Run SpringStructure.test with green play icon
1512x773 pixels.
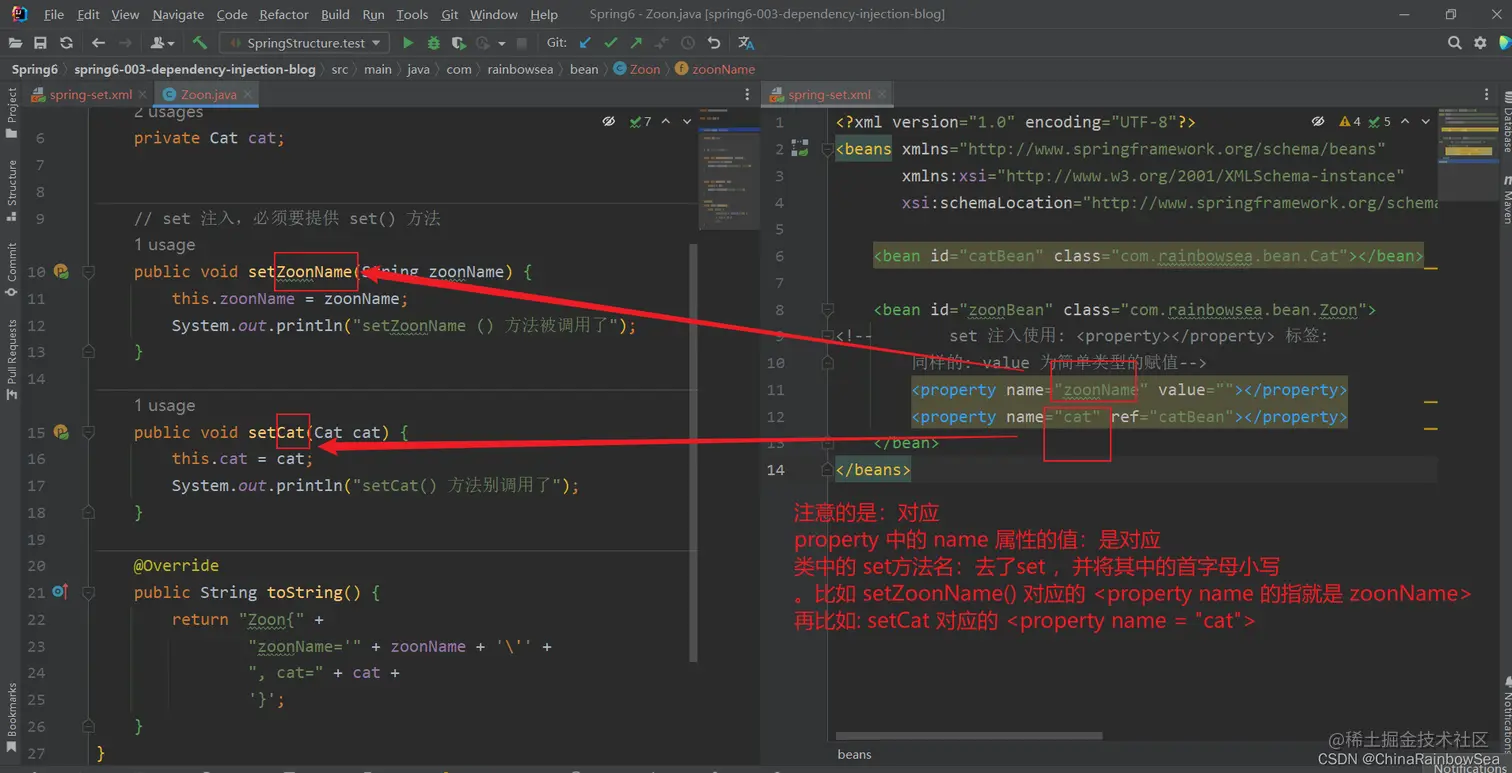pyautogui.click(x=408, y=43)
